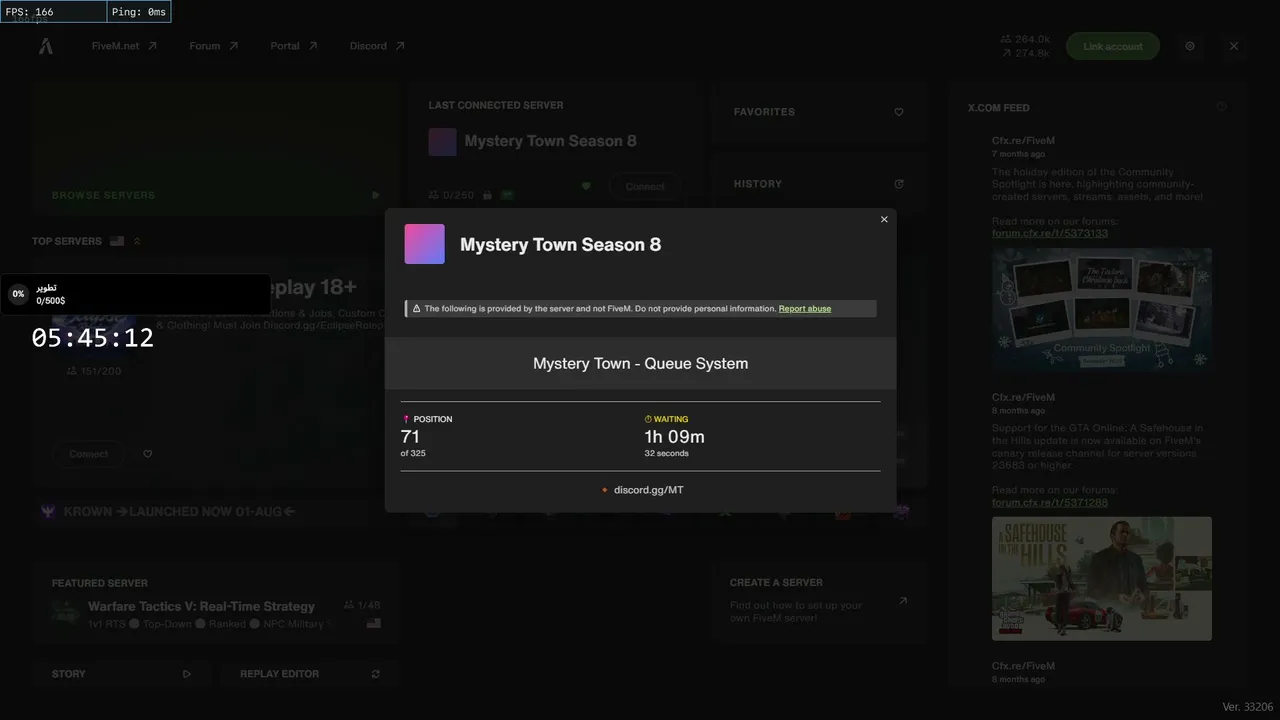Connect to last server Mystery Town Season 8
1280x720 pixels.
pyautogui.click(x=645, y=186)
